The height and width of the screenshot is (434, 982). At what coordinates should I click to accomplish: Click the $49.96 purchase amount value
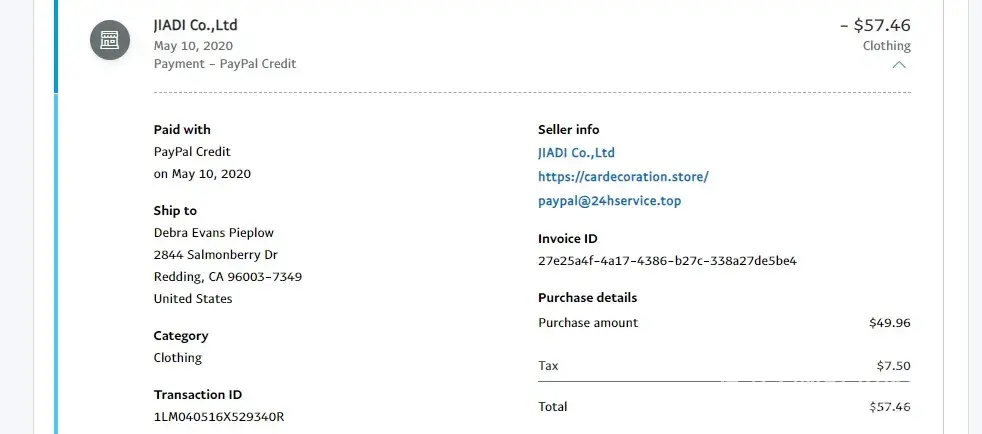tap(890, 323)
